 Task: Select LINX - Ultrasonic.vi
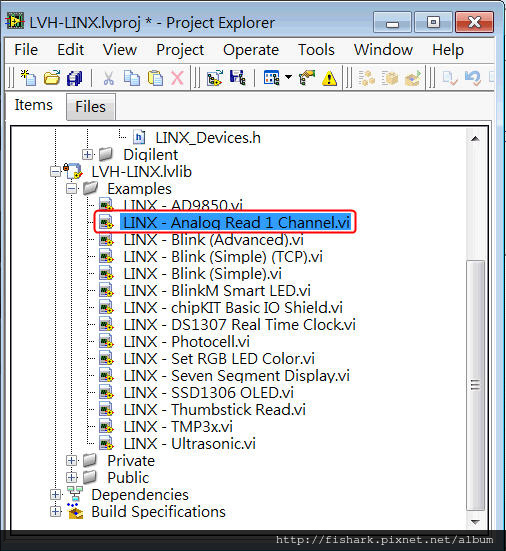point(190,443)
